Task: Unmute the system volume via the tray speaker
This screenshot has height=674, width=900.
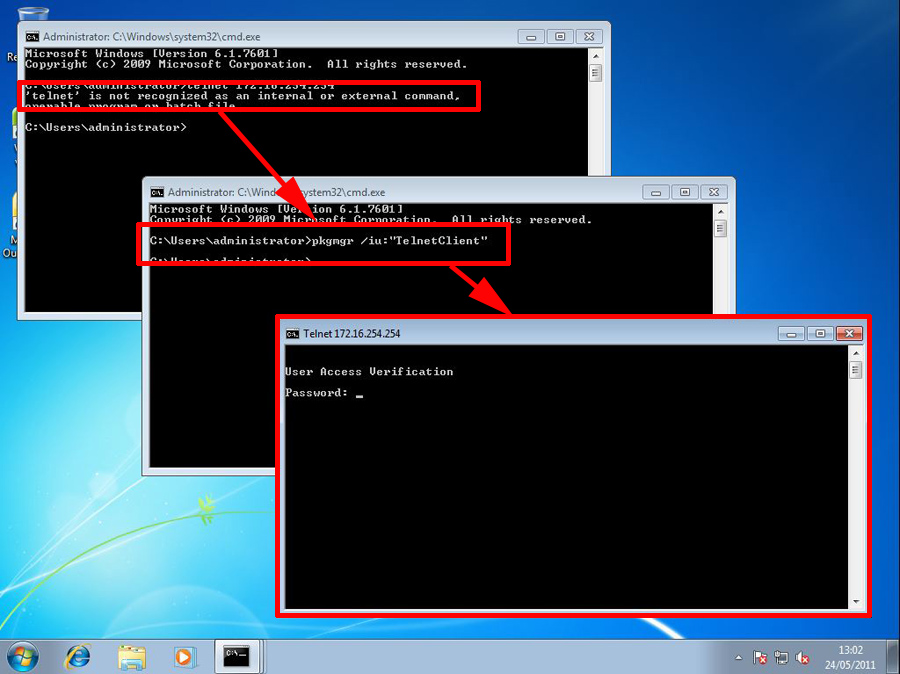Action: click(804, 658)
